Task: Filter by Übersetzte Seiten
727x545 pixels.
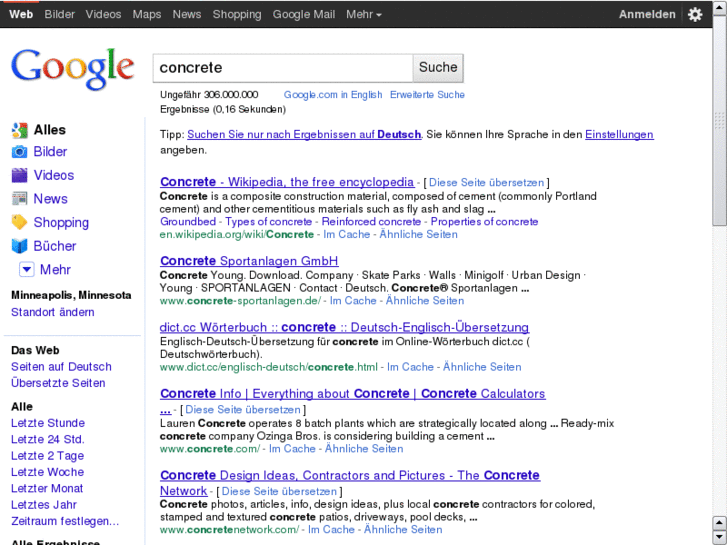Action: pyautogui.click(x=58, y=383)
